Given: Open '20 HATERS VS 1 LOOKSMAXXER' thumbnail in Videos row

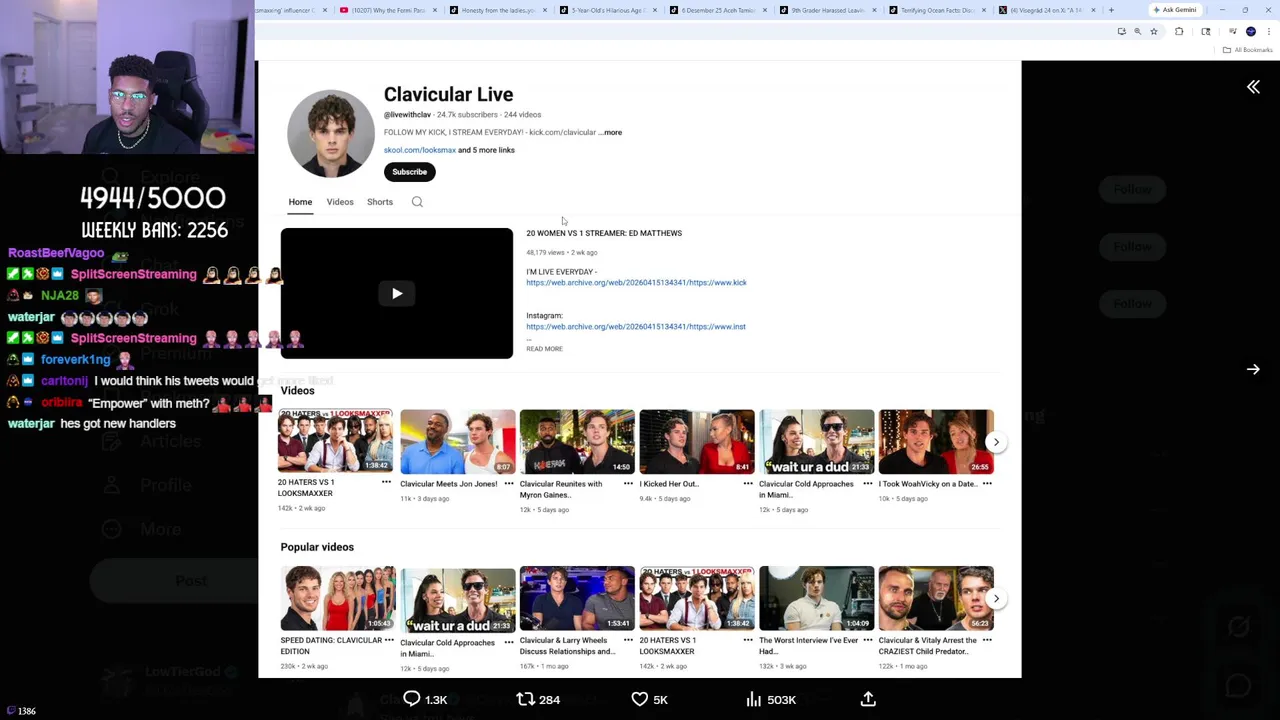Looking at the screenshot, I should point(336,440).
